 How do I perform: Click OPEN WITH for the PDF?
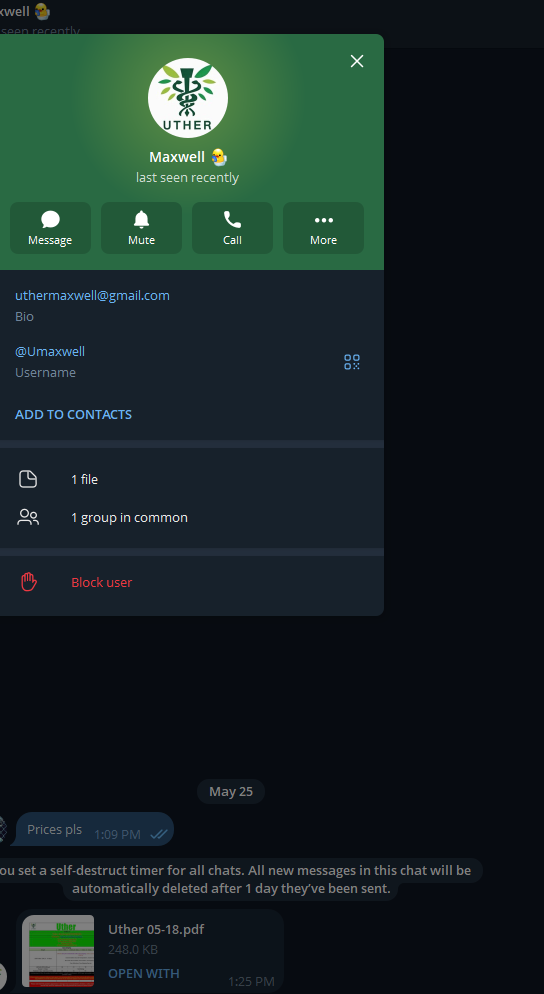[x=144, y=973]
